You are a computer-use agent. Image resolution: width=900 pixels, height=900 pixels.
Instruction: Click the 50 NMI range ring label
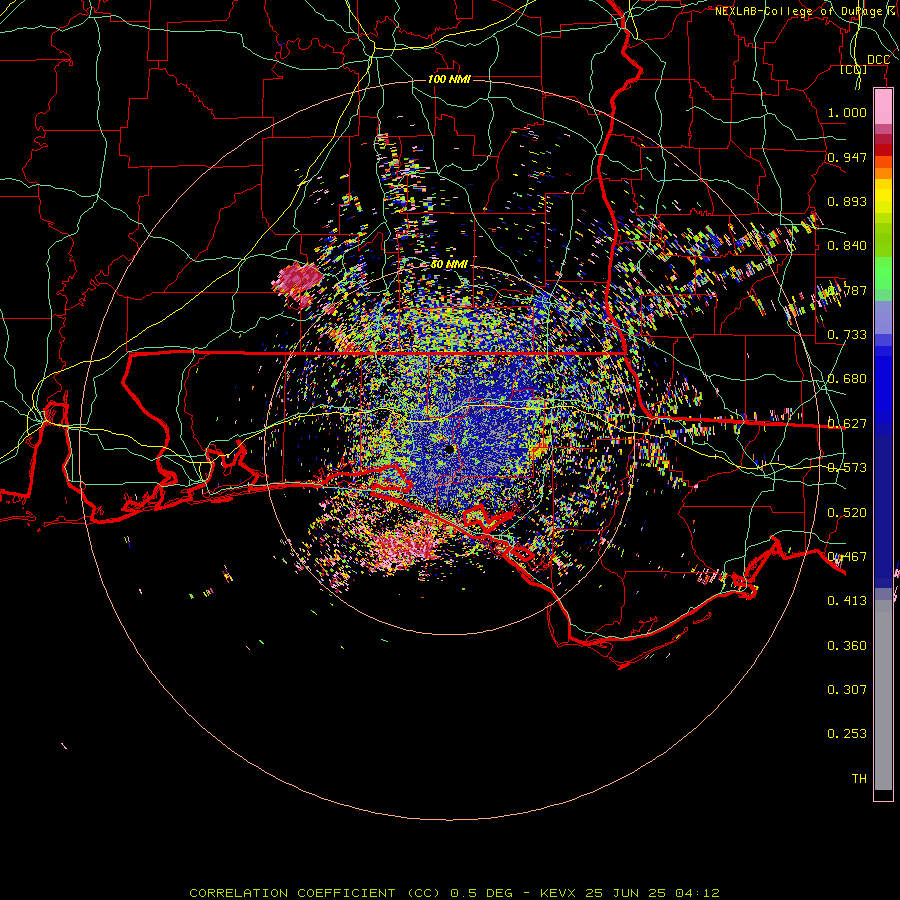(449, 264)
